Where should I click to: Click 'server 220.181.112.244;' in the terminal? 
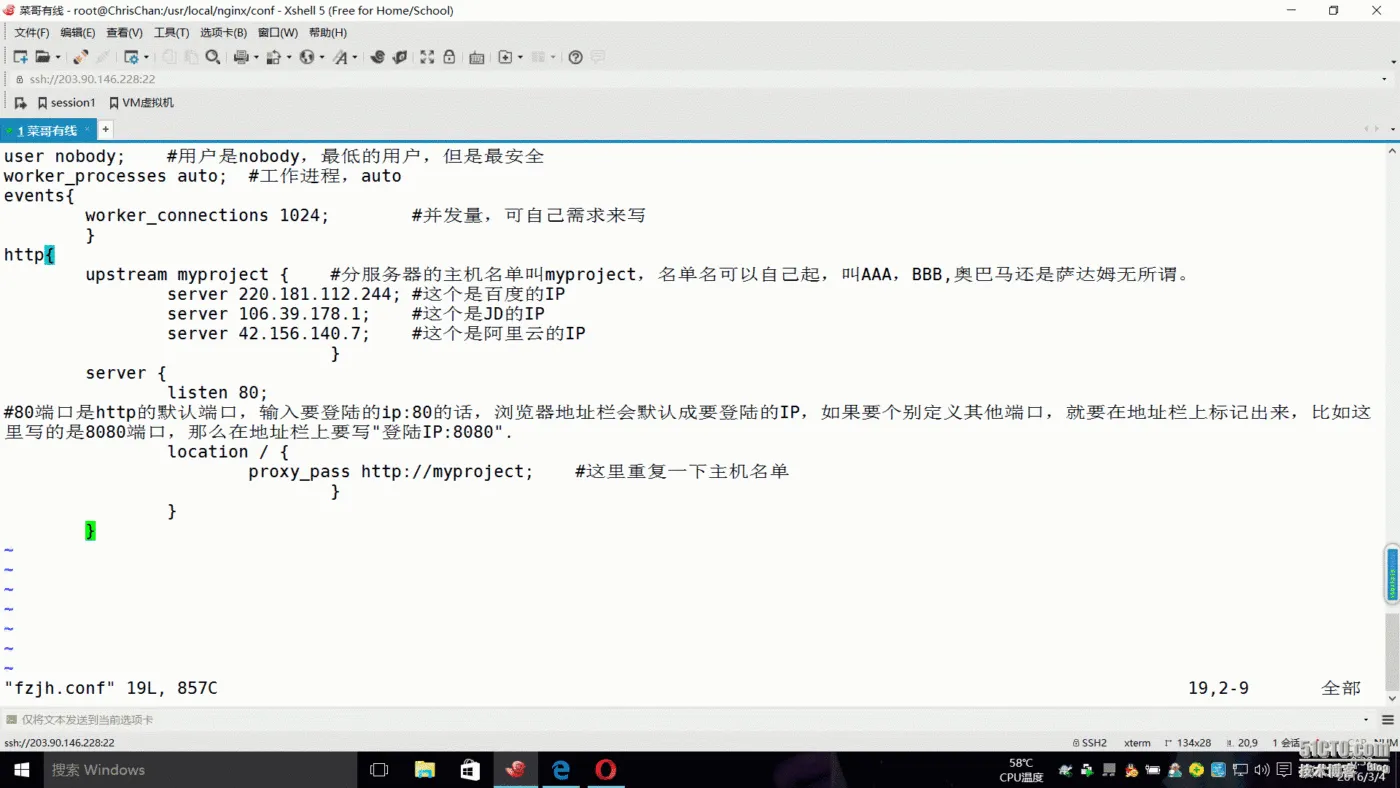pyautogui.click(x=284, y=294)
